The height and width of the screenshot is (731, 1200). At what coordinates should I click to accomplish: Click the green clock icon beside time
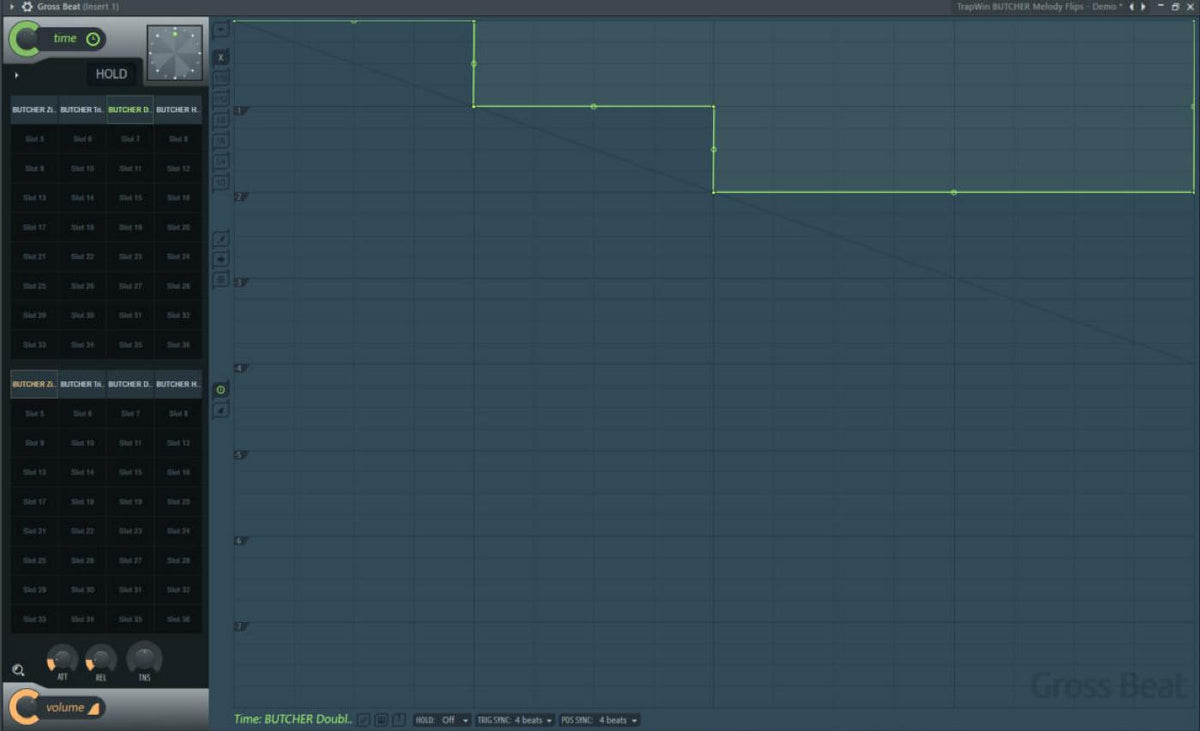pos(93,39)
